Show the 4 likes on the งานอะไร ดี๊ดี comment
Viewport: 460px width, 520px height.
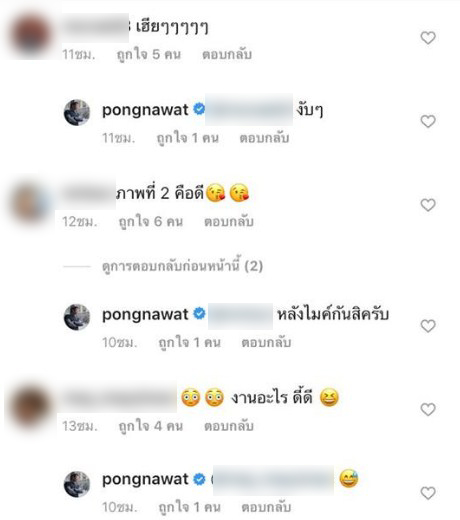pos(151,426)
